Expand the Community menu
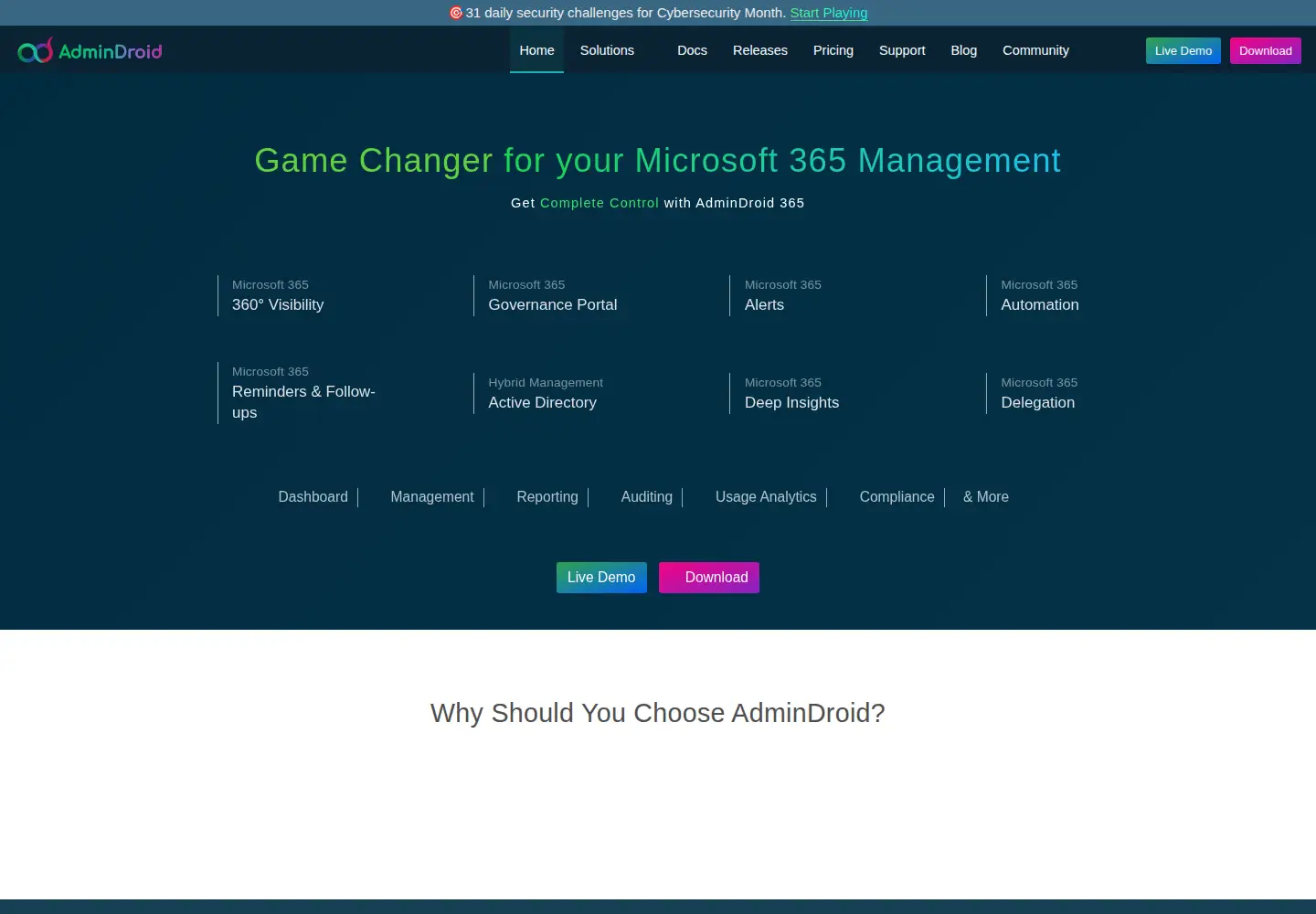Screen dimensions: 1316x914 point(1035,50)
